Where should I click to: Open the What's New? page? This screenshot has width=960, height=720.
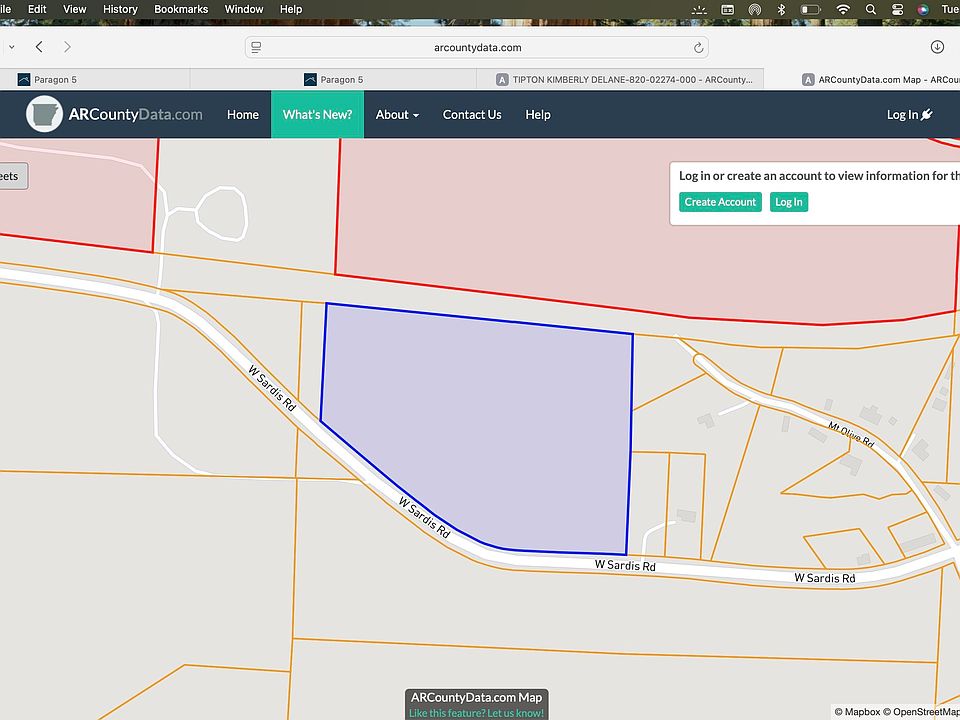(317, 114)
